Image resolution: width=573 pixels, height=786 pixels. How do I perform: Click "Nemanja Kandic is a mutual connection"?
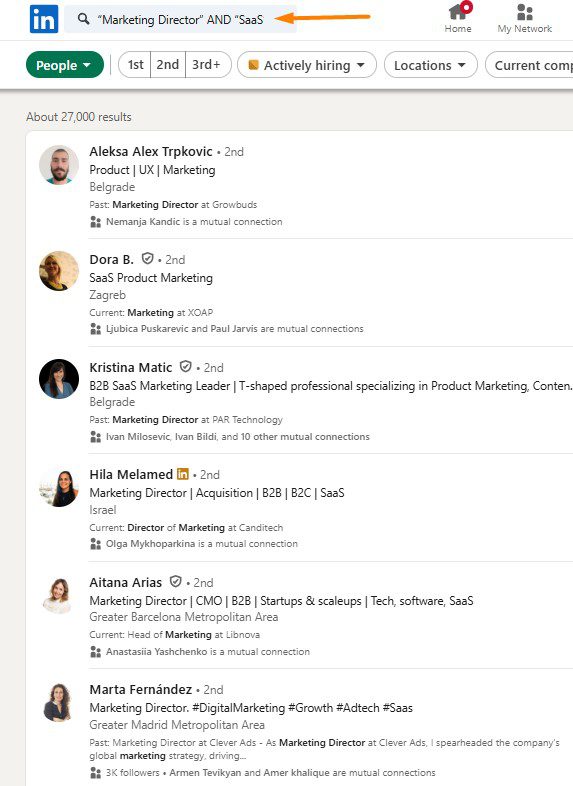[x=194, y=222]
